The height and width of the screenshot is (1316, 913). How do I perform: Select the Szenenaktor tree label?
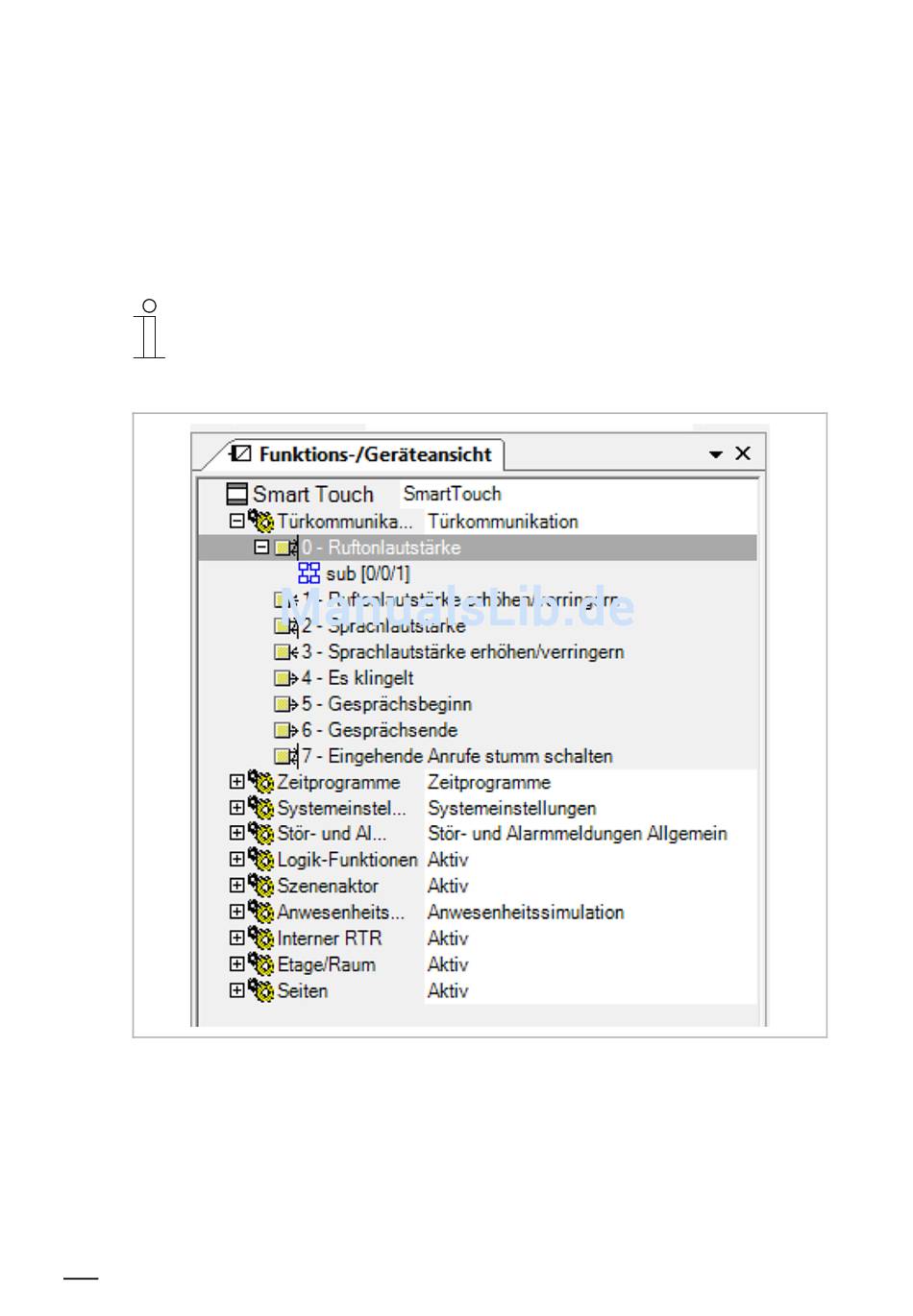328,886
